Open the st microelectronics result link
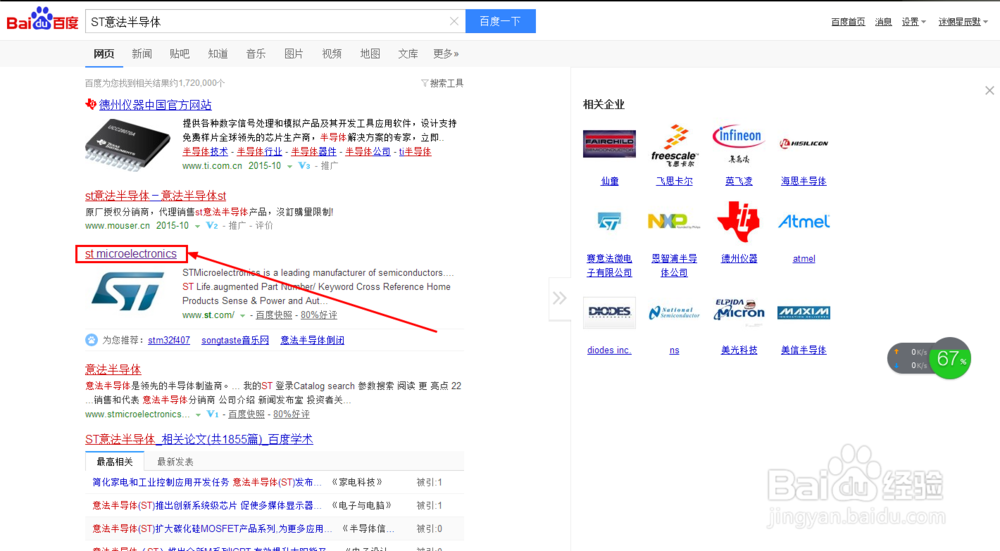This screenshot has width=1000, height=551. [x=131, y=254]
